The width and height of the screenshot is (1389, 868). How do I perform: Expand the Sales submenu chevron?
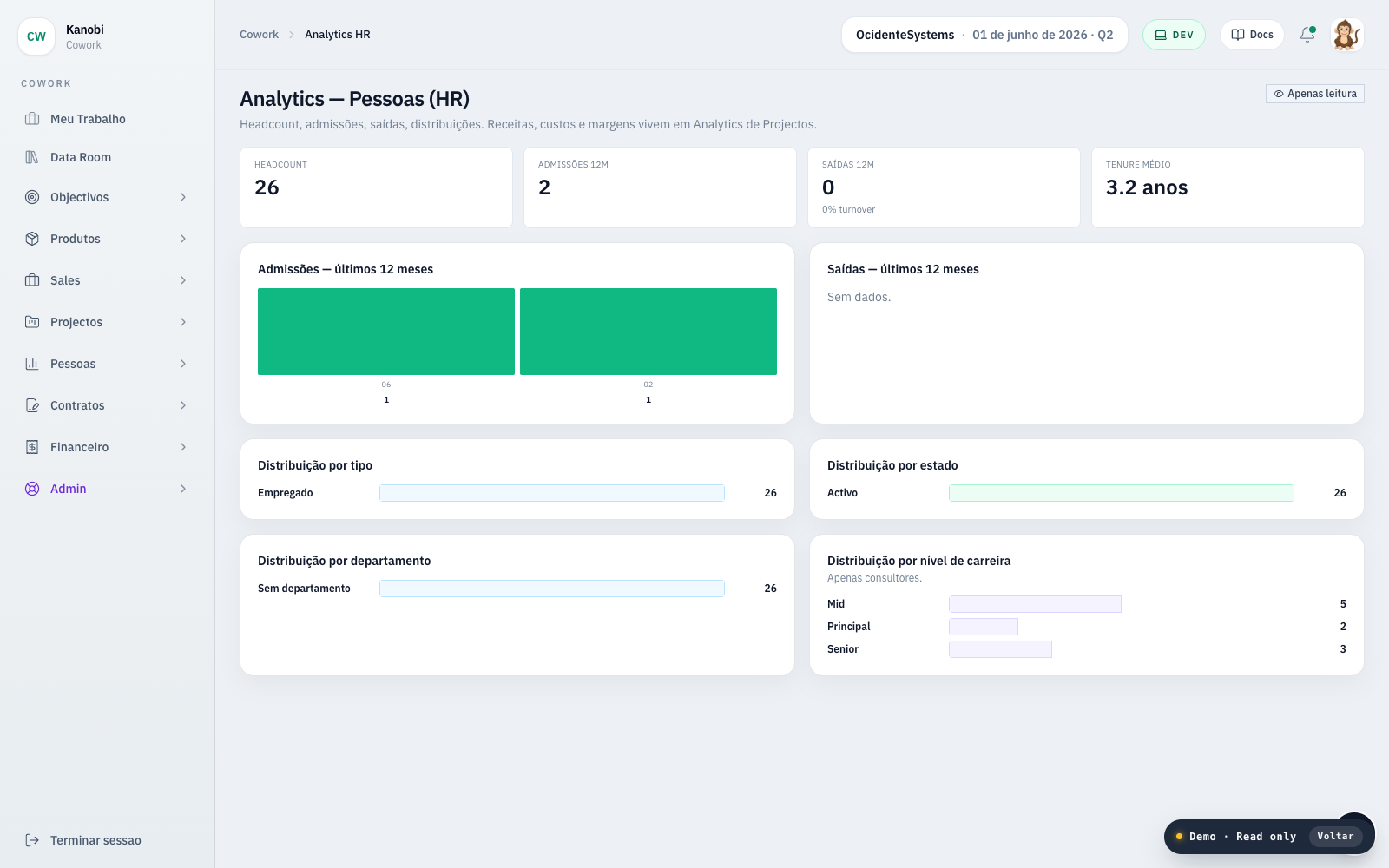tap(183, 280)
